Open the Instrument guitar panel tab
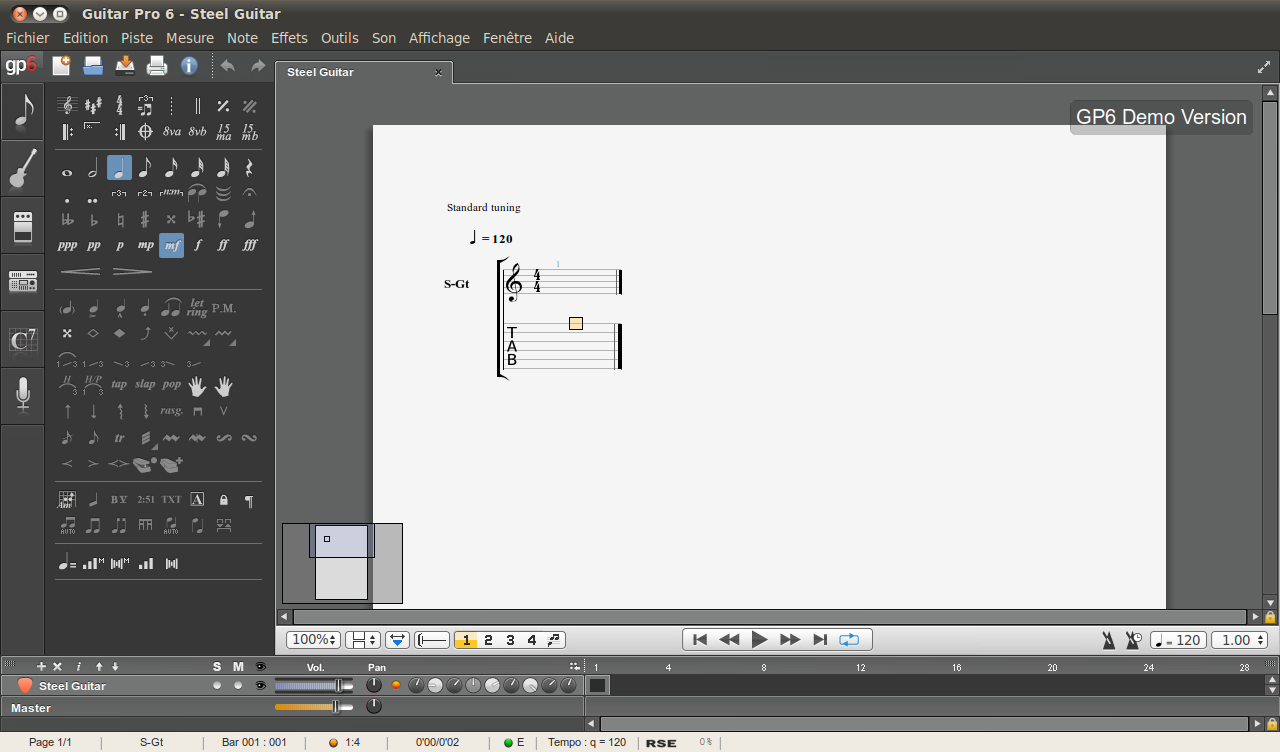The width and height of the screenshot is (1280, 752). [22, 169]
